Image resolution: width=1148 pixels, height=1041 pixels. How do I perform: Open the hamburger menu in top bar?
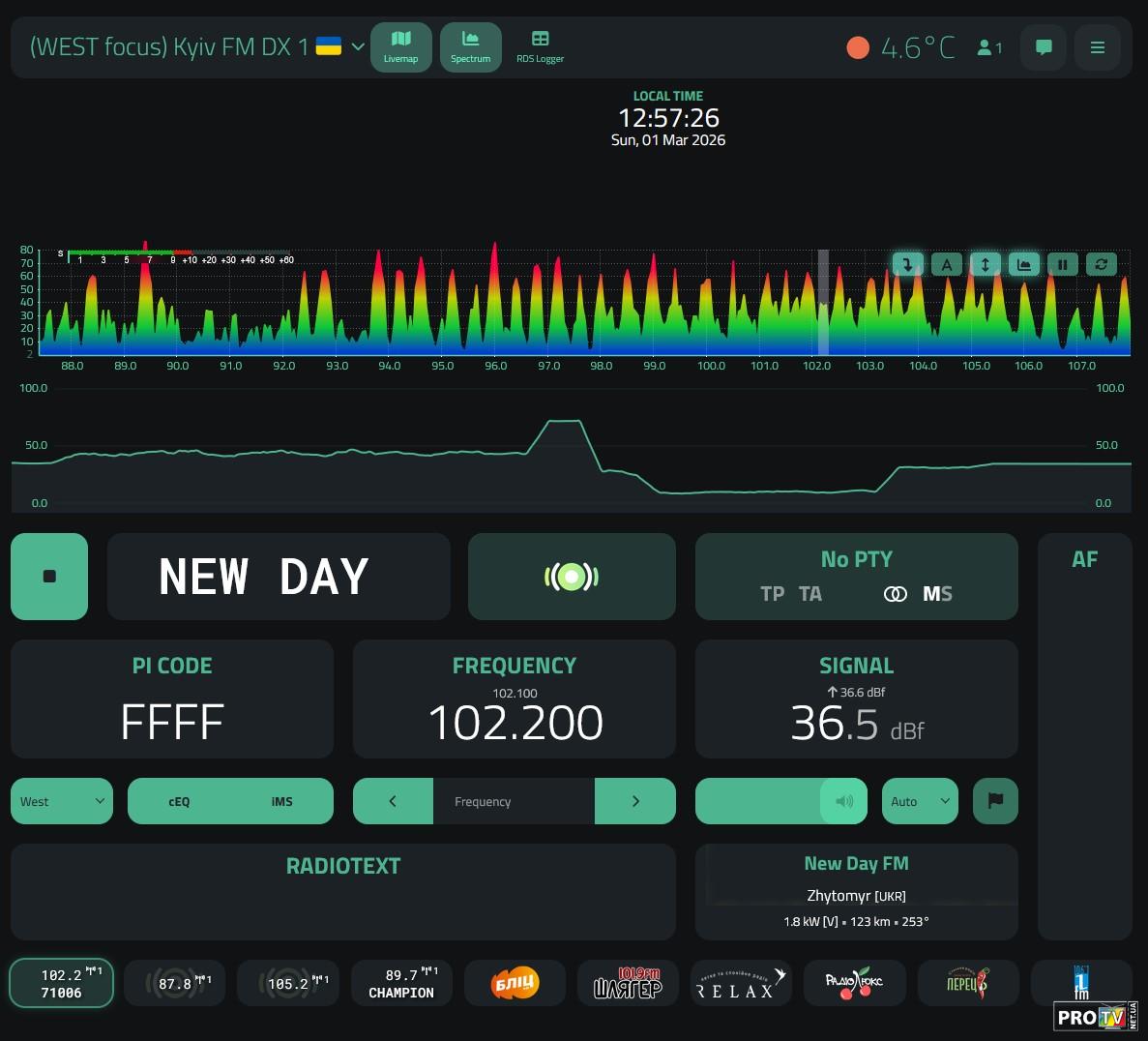point(1097,46)
